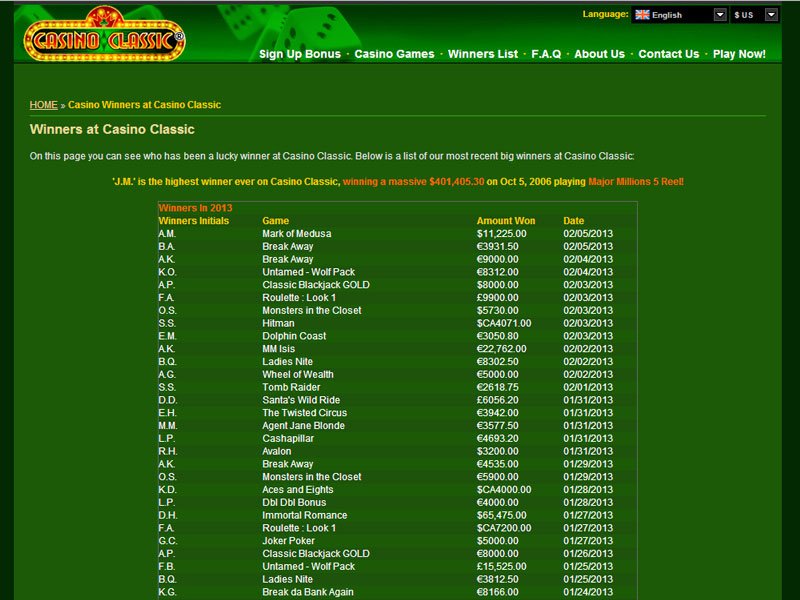Go to Casino Games menu item
Image resolution: width=800 pixels, height=600 pixels.
[394, 54]
